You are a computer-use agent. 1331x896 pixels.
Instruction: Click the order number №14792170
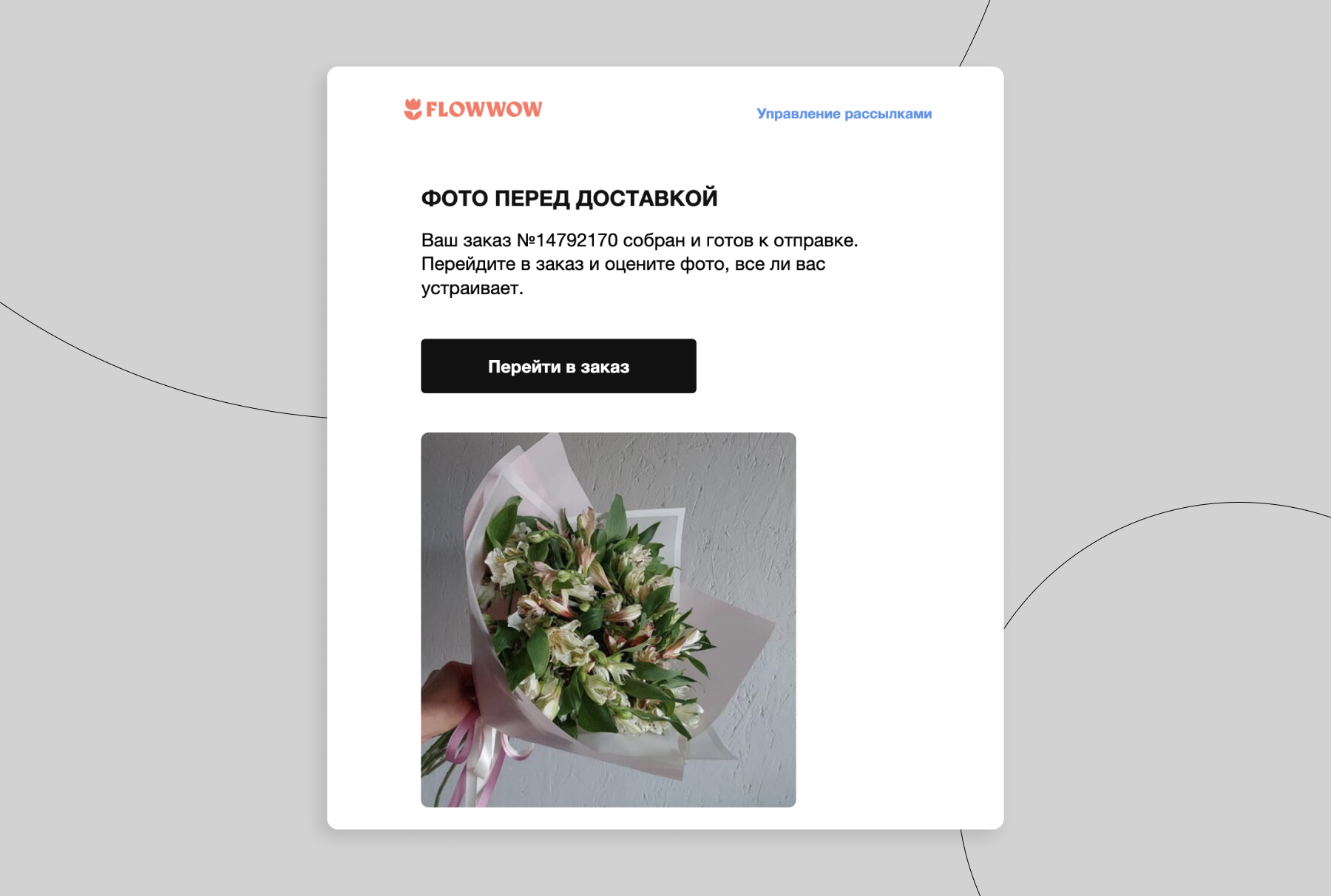click(x=567, y=240)
